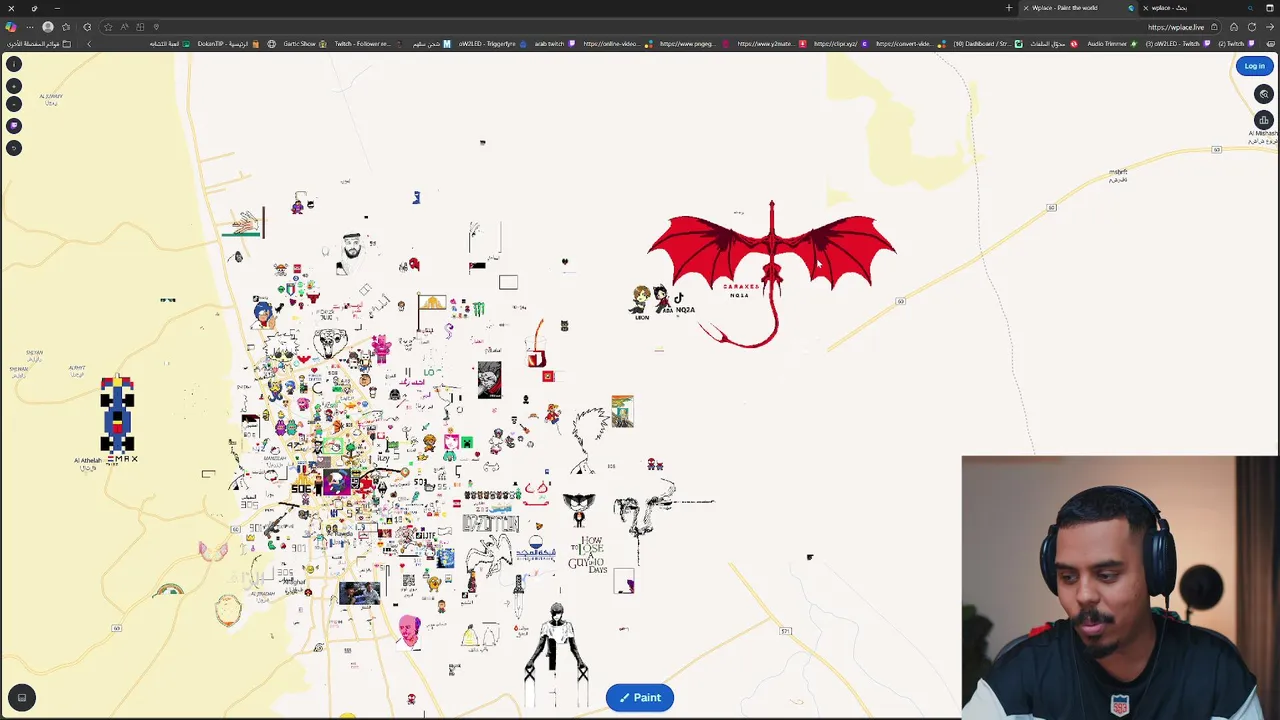Open the purple Twitch icon in sidebar
Image resolution: width=1280 pixels, height=720 pixels.
tap(14, 126)
